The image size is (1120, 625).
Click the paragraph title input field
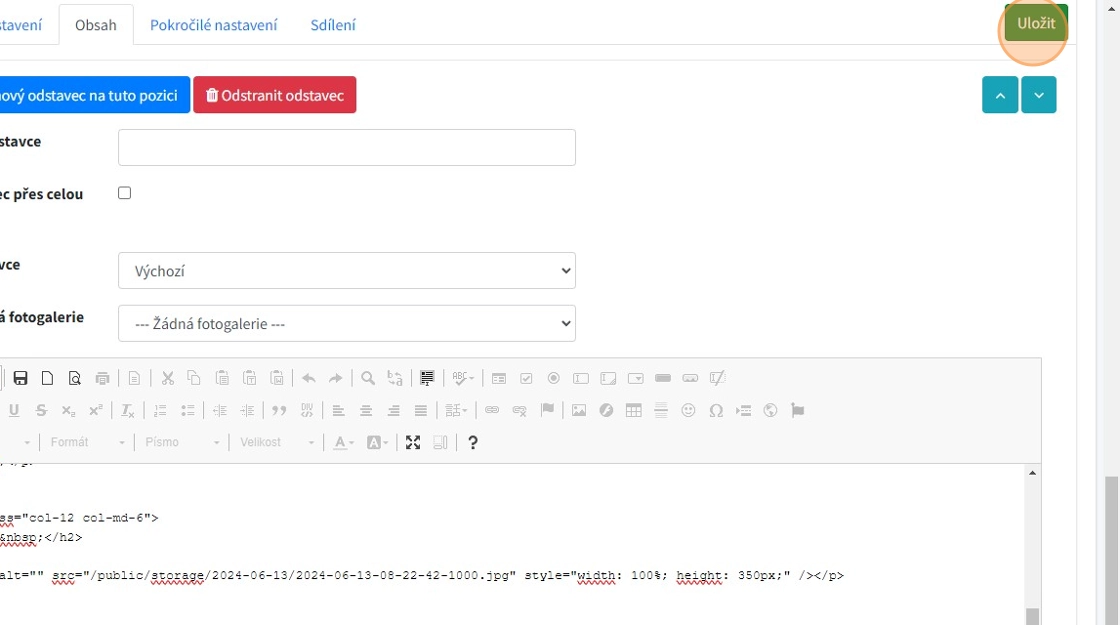click(346, 147)
